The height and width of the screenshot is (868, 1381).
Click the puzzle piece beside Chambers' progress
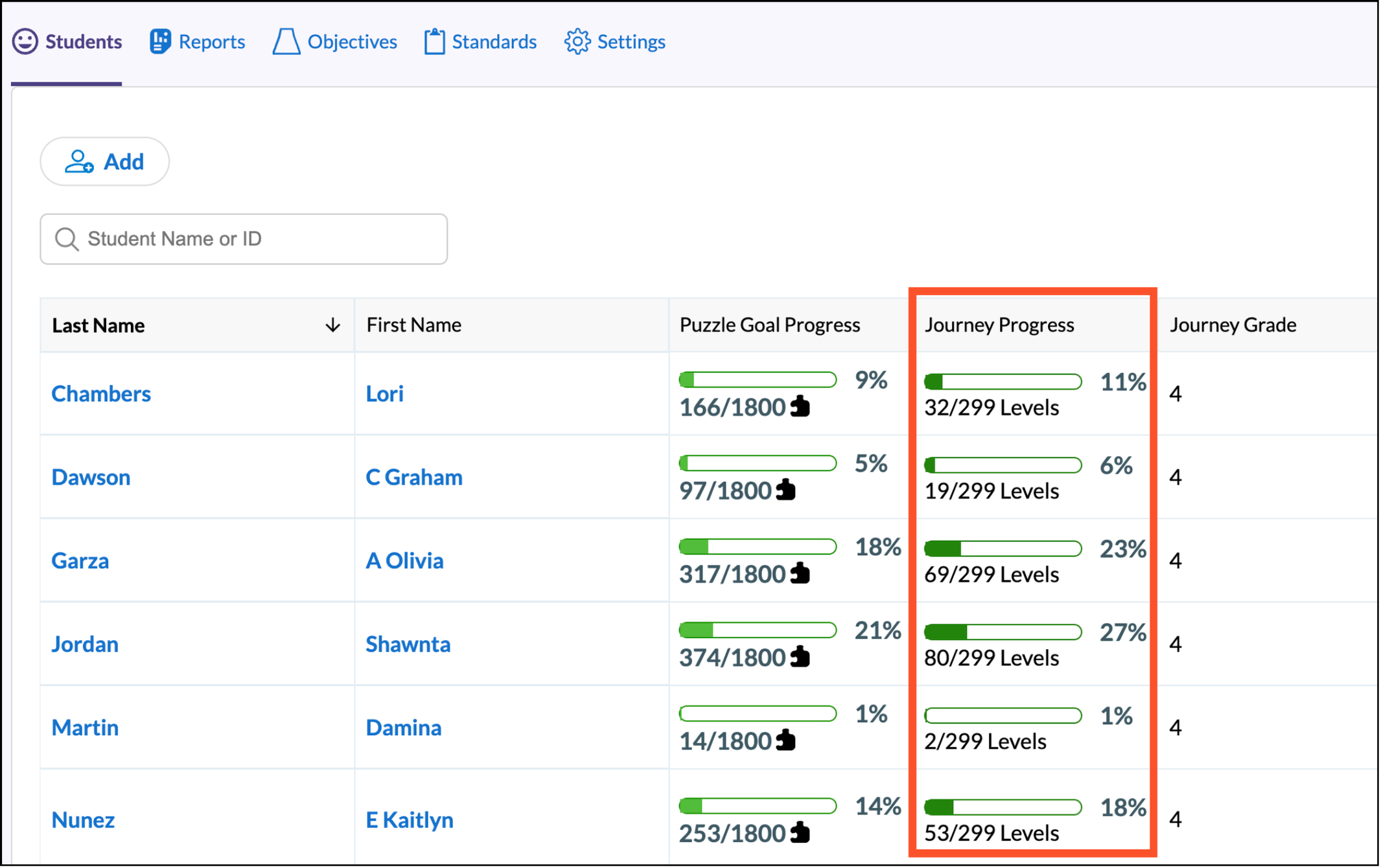tap(800, 407)
